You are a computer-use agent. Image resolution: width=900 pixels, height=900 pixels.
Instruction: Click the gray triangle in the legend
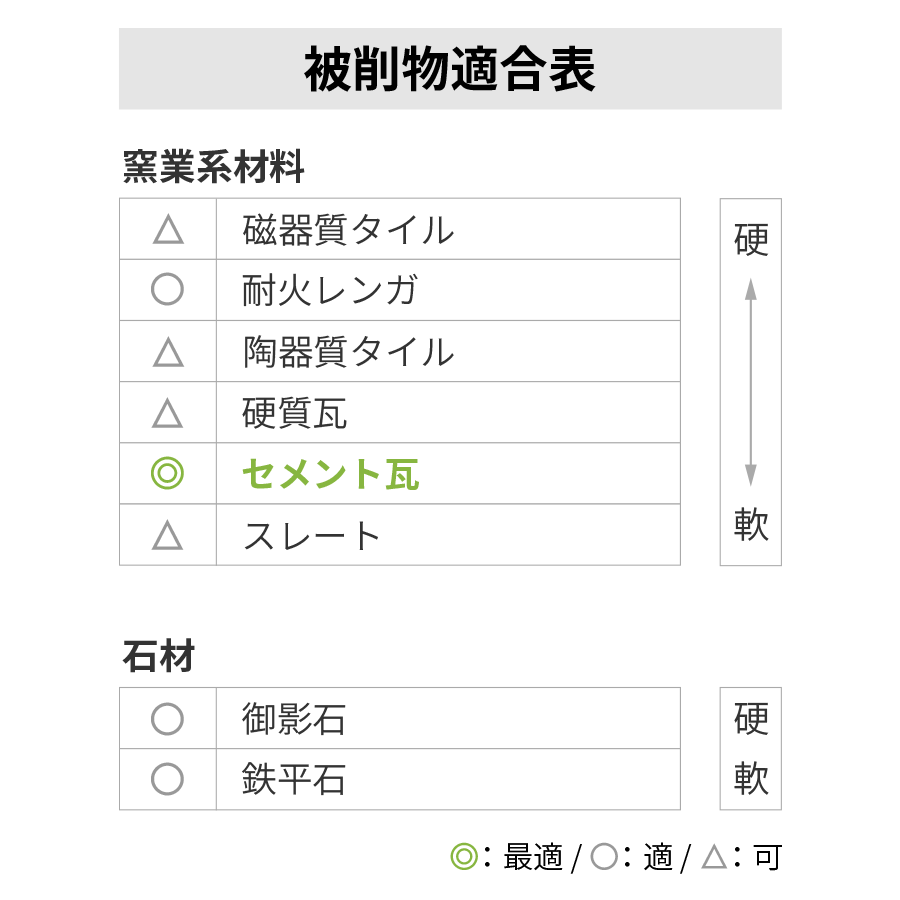coord(715,856)
